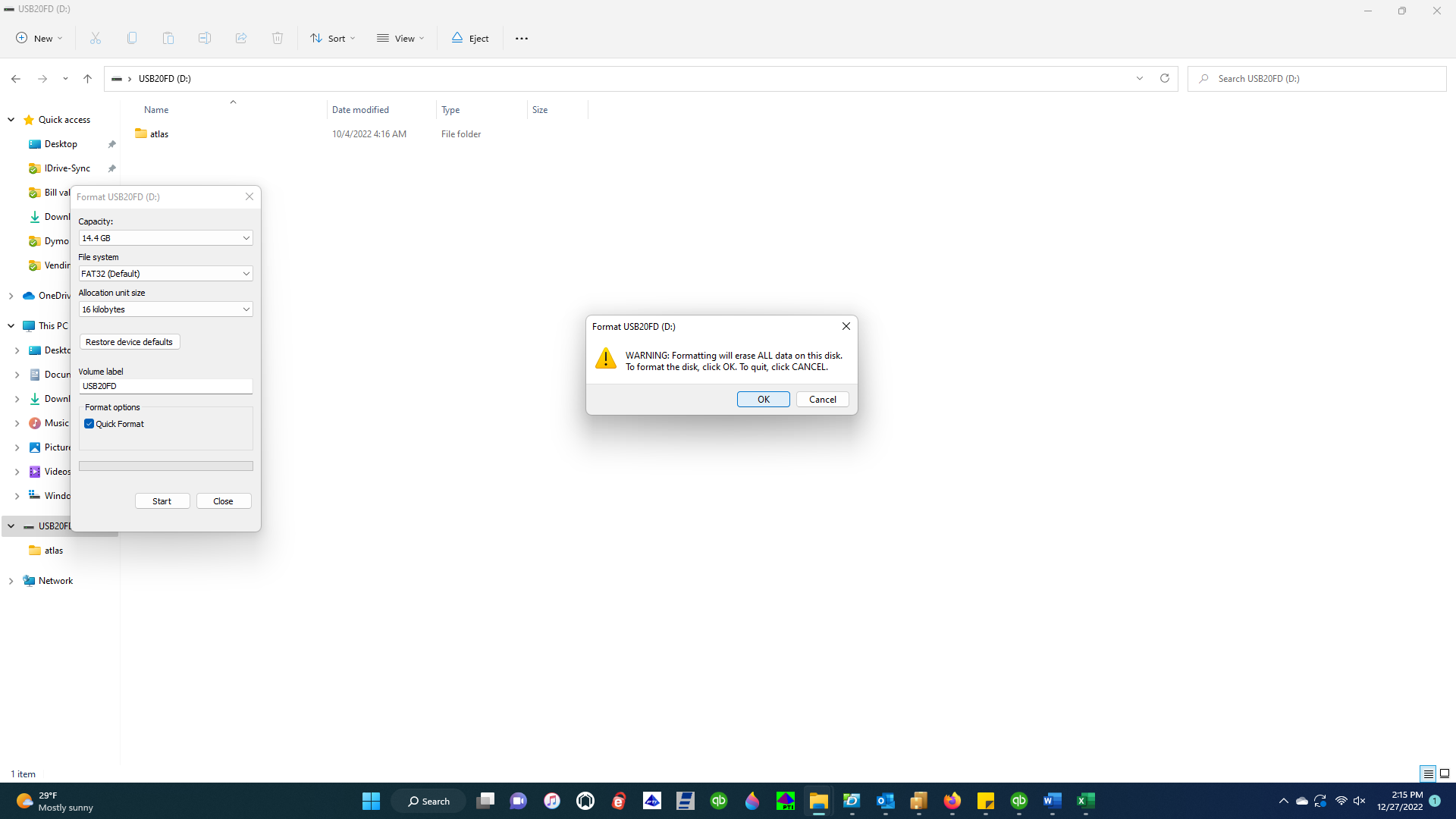Click the Paste icon

pos(168,38)
